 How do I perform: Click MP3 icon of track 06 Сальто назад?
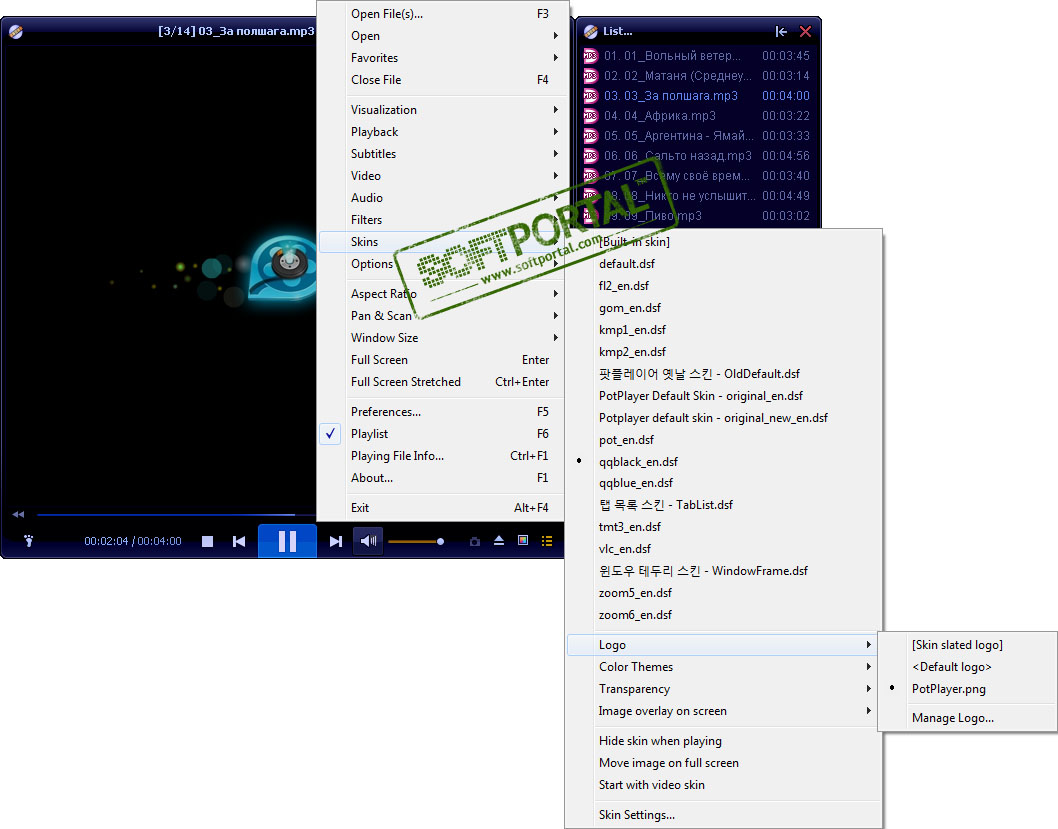point(590,156)
